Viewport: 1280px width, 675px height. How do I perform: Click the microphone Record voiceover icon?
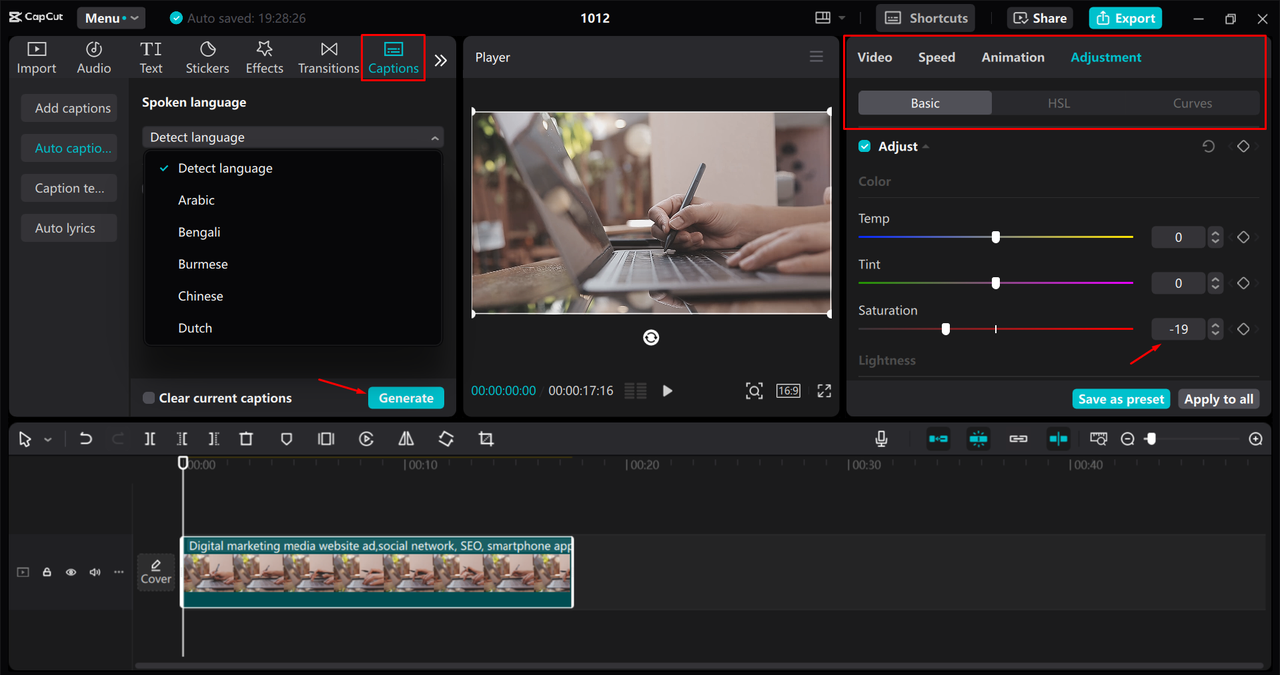881,439
